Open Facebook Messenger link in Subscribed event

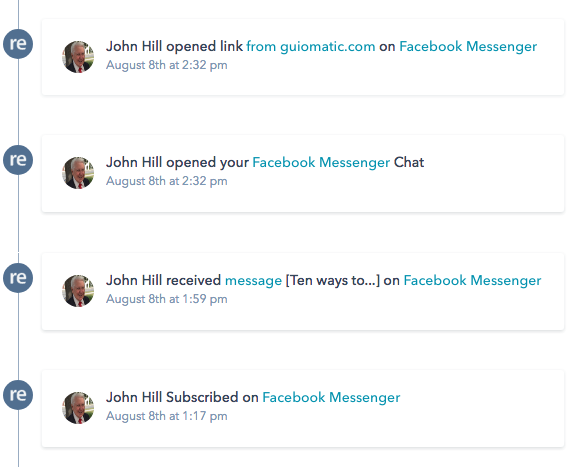pyautogui.click(x=331, y=398)
